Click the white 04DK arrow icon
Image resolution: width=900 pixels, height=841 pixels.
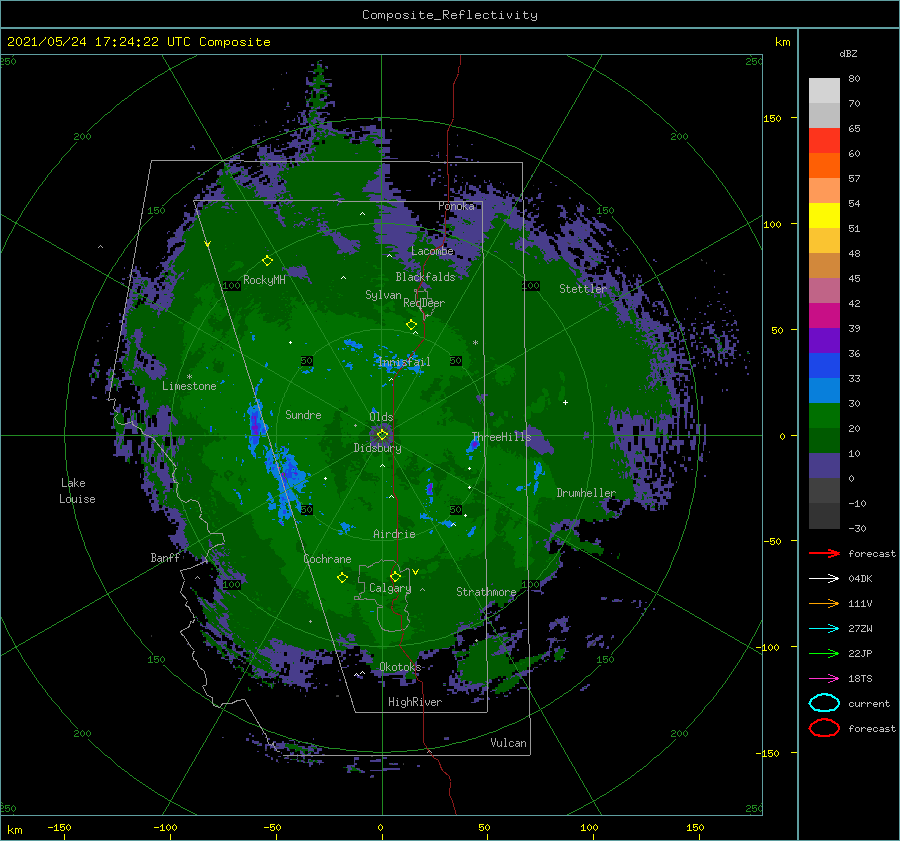(824, 579)
